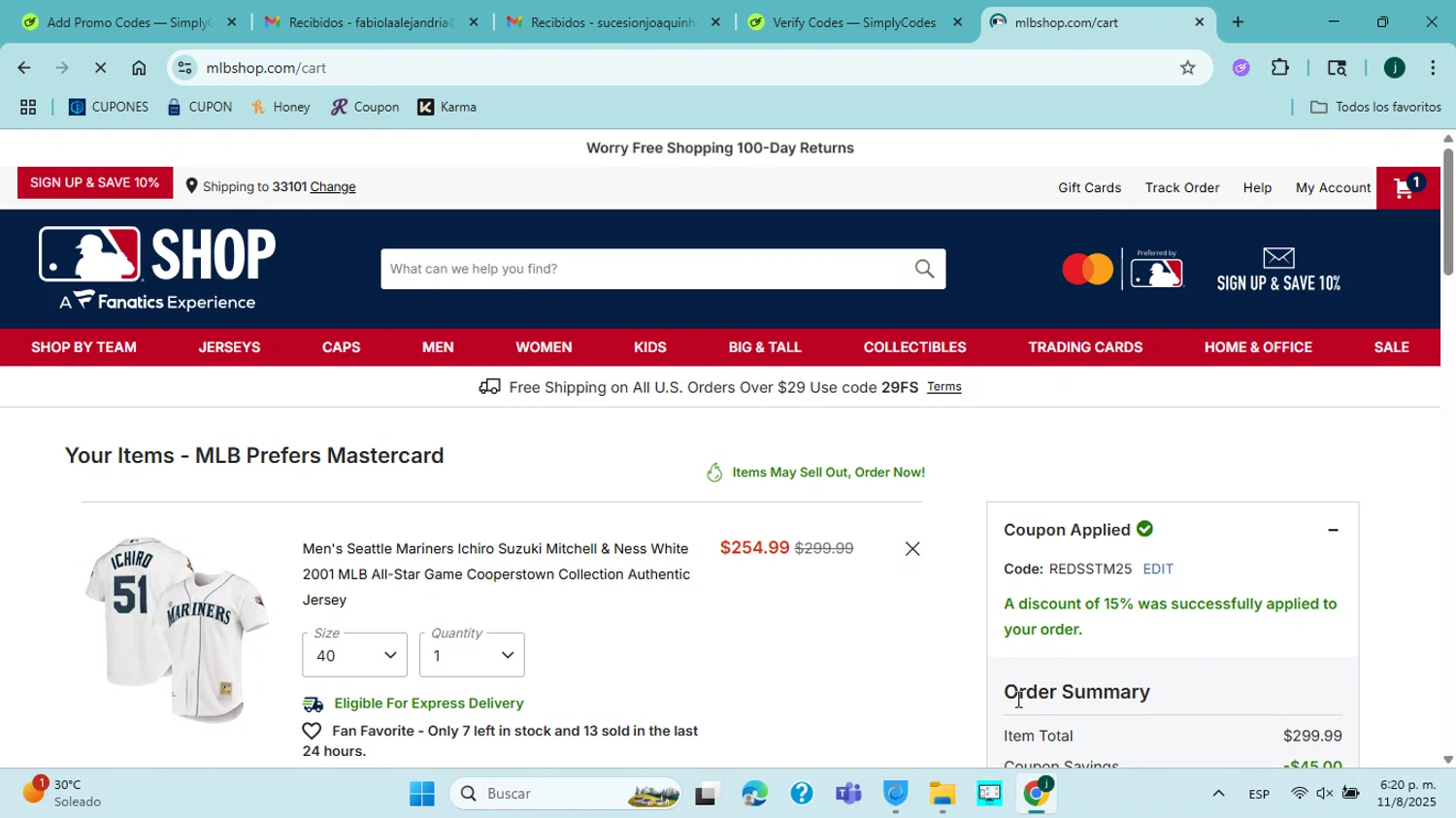Open My Account
The height and width of the screenshot is (818, 1456).
[1333, 188]
